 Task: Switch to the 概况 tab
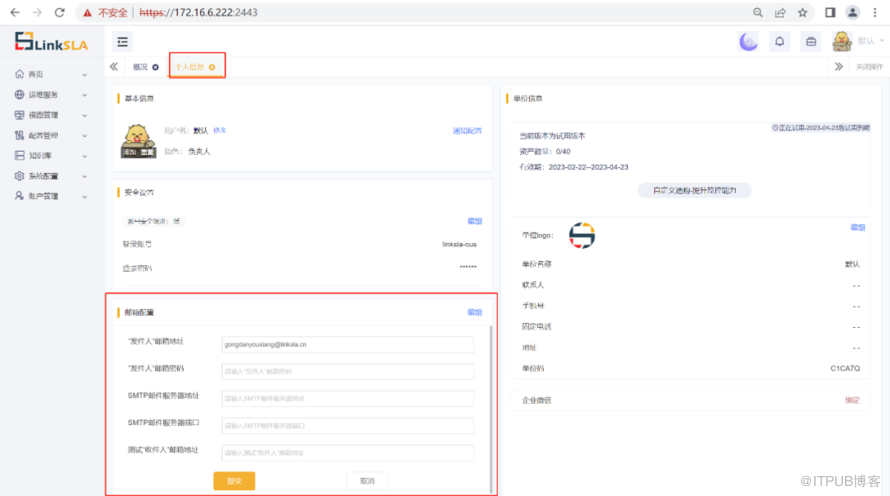(x=140, y=67)
